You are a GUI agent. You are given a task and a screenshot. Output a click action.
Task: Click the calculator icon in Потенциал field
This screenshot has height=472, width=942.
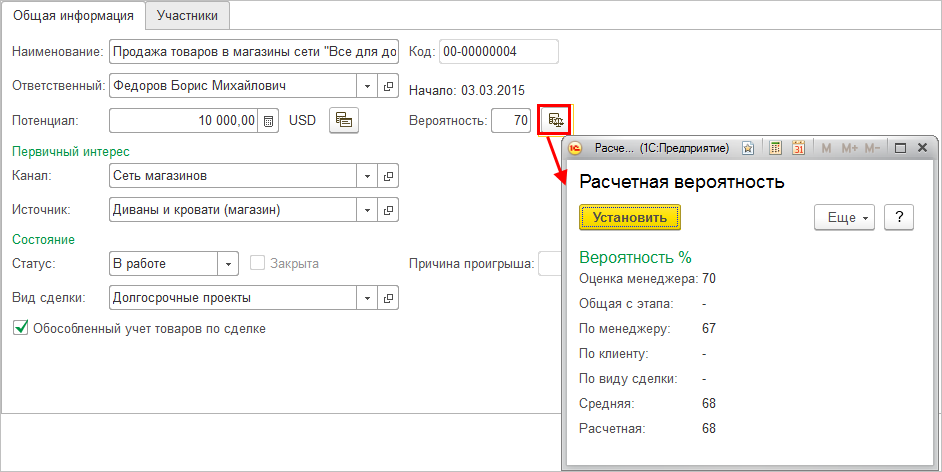click(x=268, y=121)
